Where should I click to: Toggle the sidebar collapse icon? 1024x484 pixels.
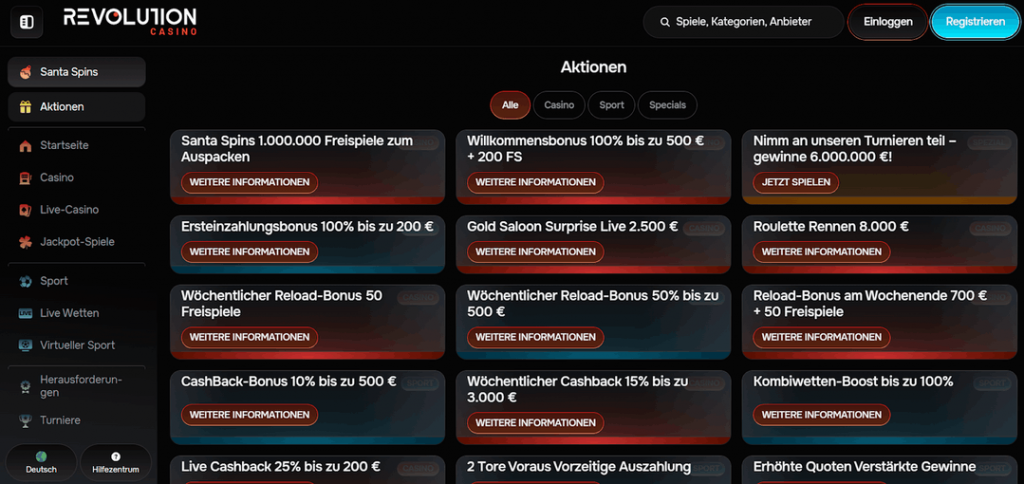[26, 22]
